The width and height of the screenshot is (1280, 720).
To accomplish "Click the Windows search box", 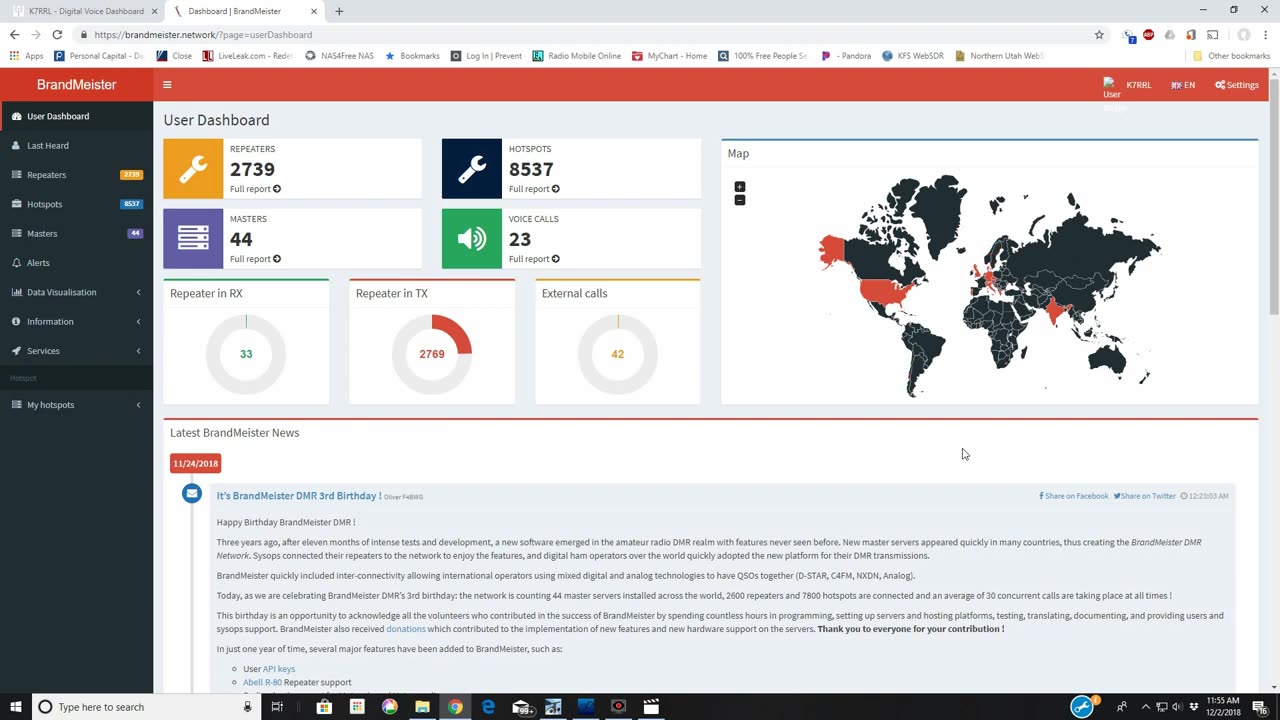I will click(146, 707).
